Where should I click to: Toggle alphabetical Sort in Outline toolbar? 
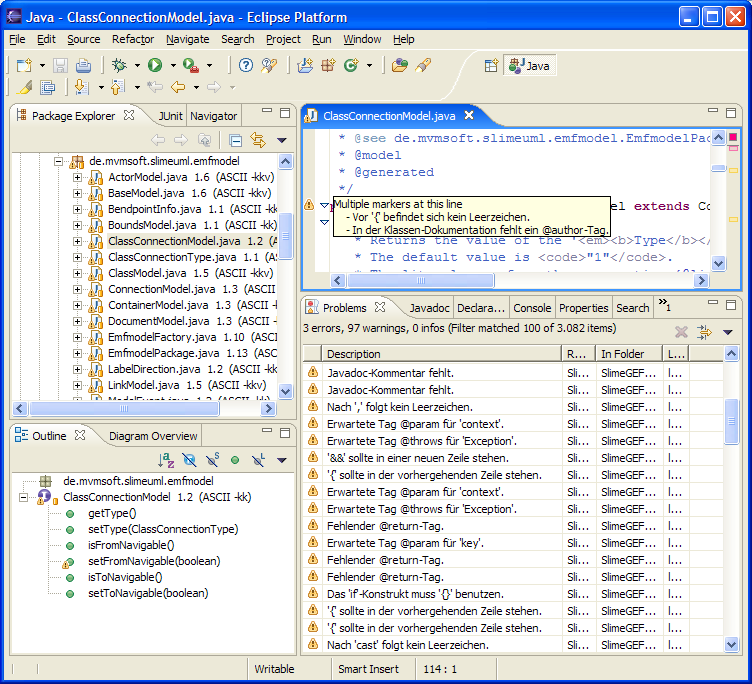[x=166, y=460]
